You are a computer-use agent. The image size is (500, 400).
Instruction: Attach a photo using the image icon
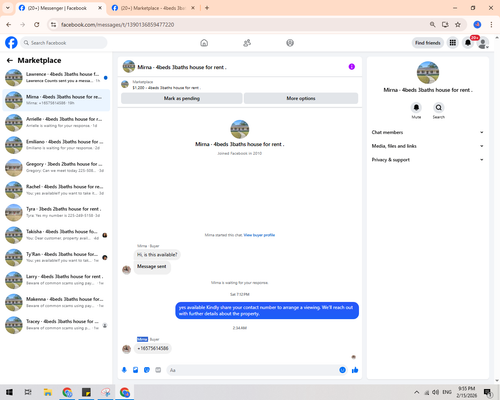coord(136,370)
